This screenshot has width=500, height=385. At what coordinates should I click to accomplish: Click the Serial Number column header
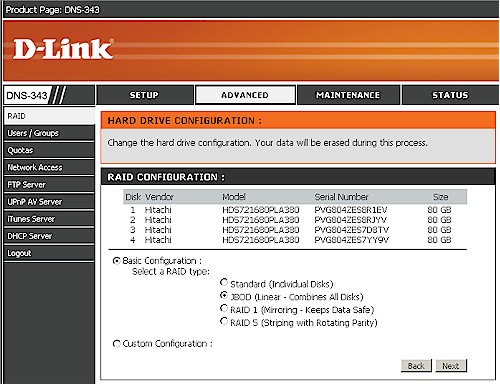tap(342, 197)
